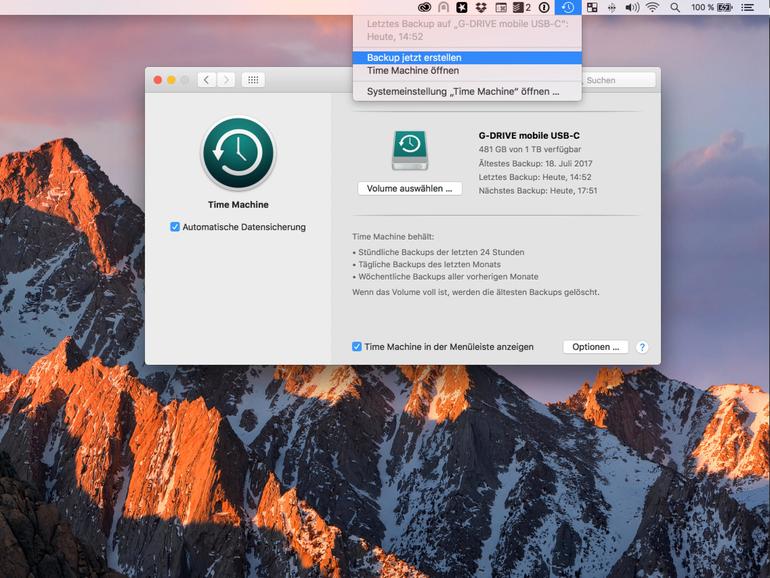Click the arch-shaped menu bar icon
The width and height of the screenshot is (770, 578).
[x=443, y=7]
